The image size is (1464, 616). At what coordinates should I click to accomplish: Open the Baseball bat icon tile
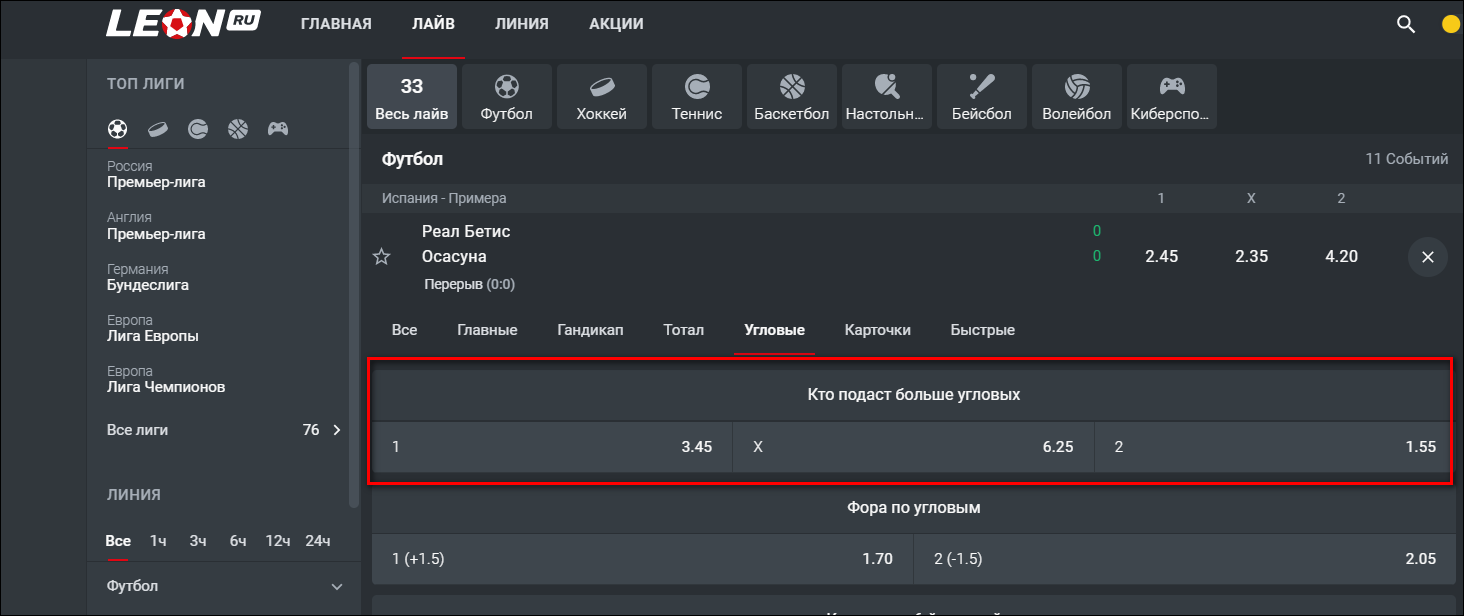982,97
